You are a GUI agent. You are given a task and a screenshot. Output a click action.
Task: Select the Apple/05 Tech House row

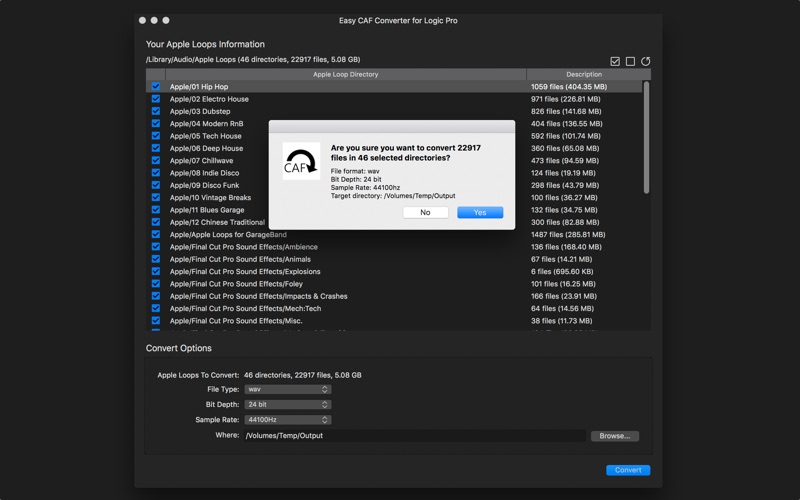point(394,136)
